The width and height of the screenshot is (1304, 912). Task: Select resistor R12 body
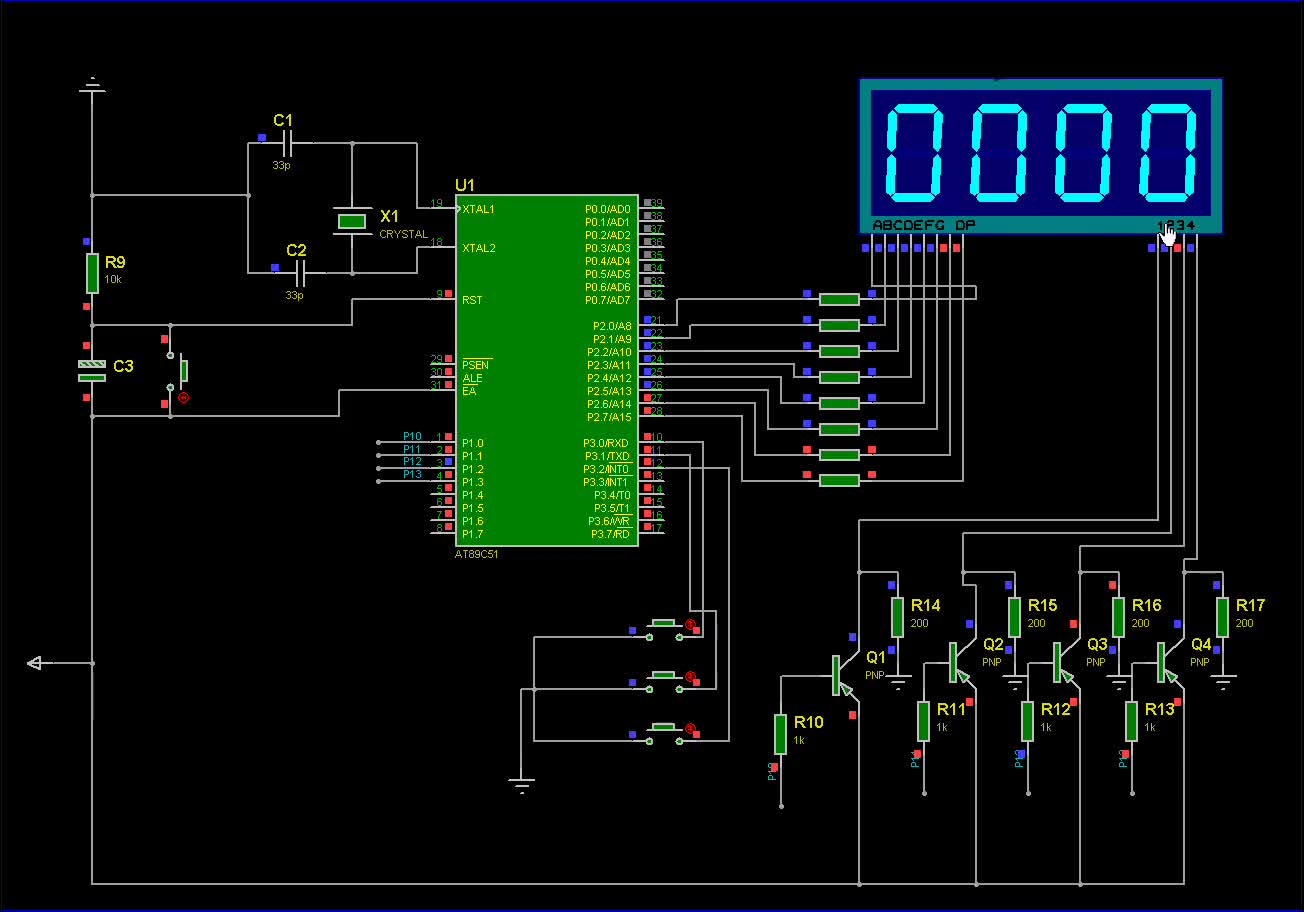(1028, 721)
